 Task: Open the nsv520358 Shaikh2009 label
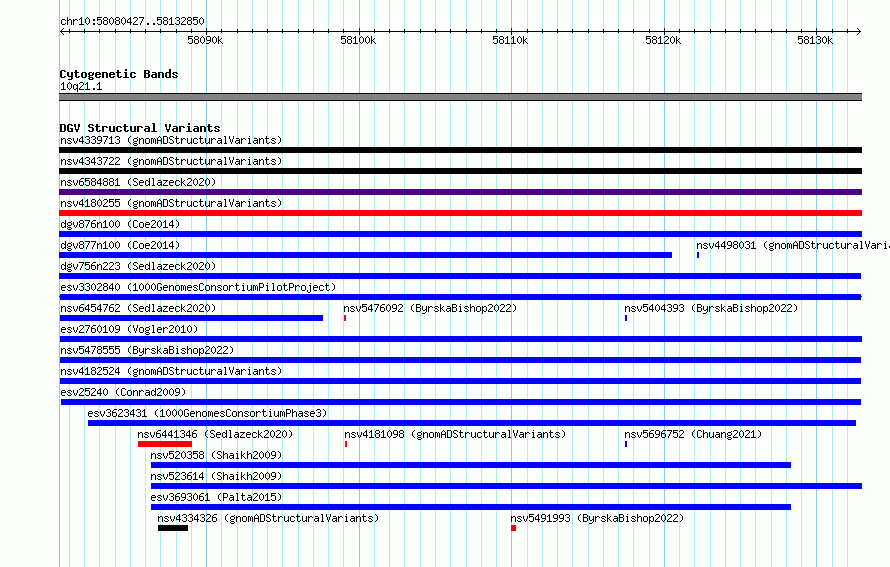[x=216, y=455]
